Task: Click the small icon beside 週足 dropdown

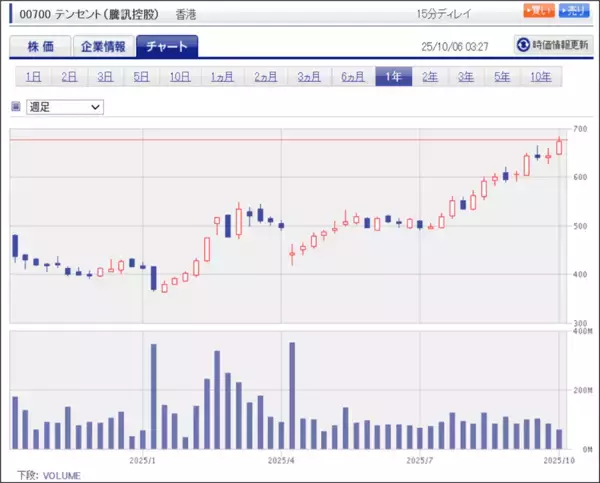Action: pyautogui.click(x=15, y=106)
